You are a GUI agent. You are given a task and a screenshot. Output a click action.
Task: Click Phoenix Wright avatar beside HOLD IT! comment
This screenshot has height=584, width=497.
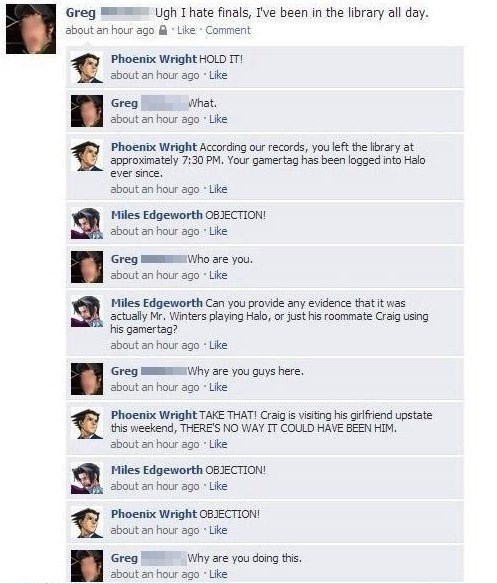(x=87, y=67)
